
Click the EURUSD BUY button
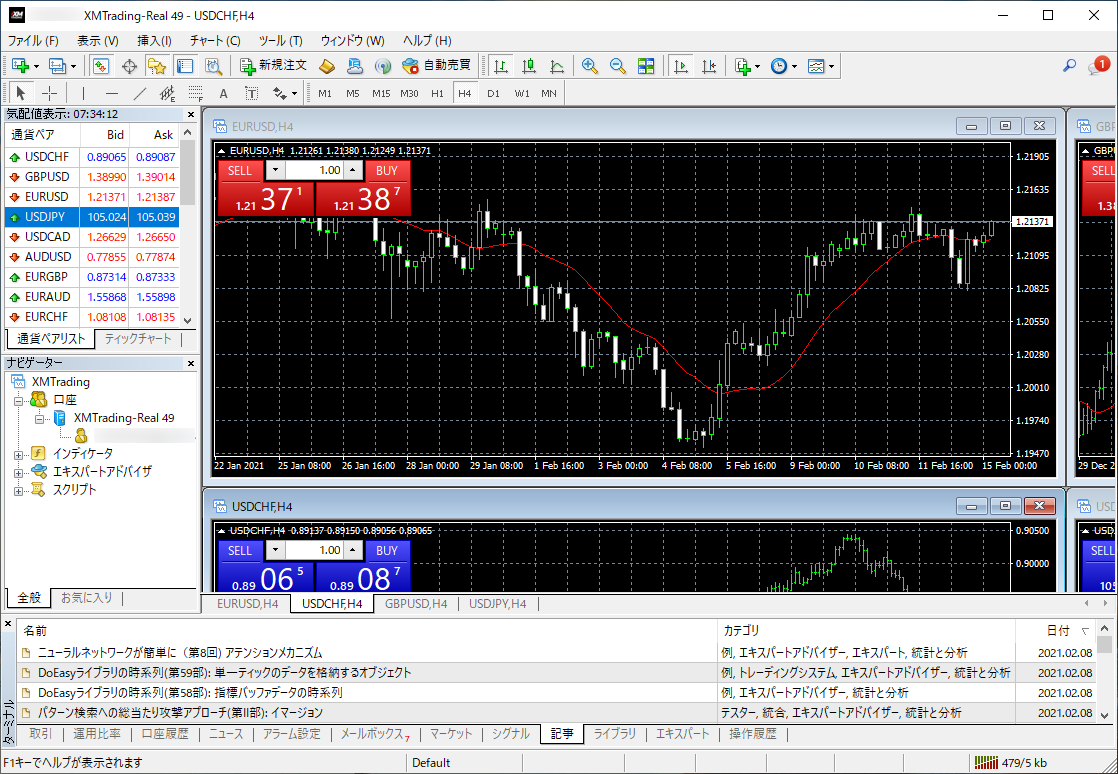point(386,171)
